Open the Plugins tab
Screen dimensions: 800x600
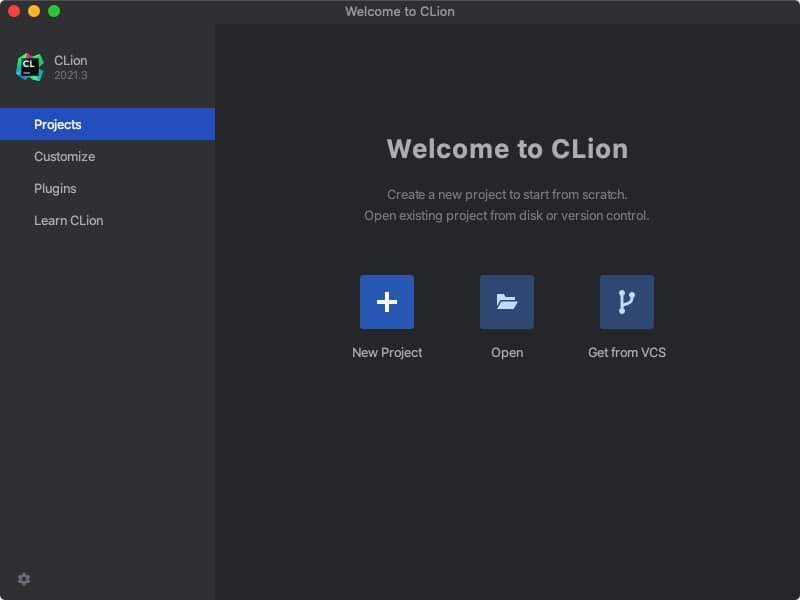tap(108, 188)
